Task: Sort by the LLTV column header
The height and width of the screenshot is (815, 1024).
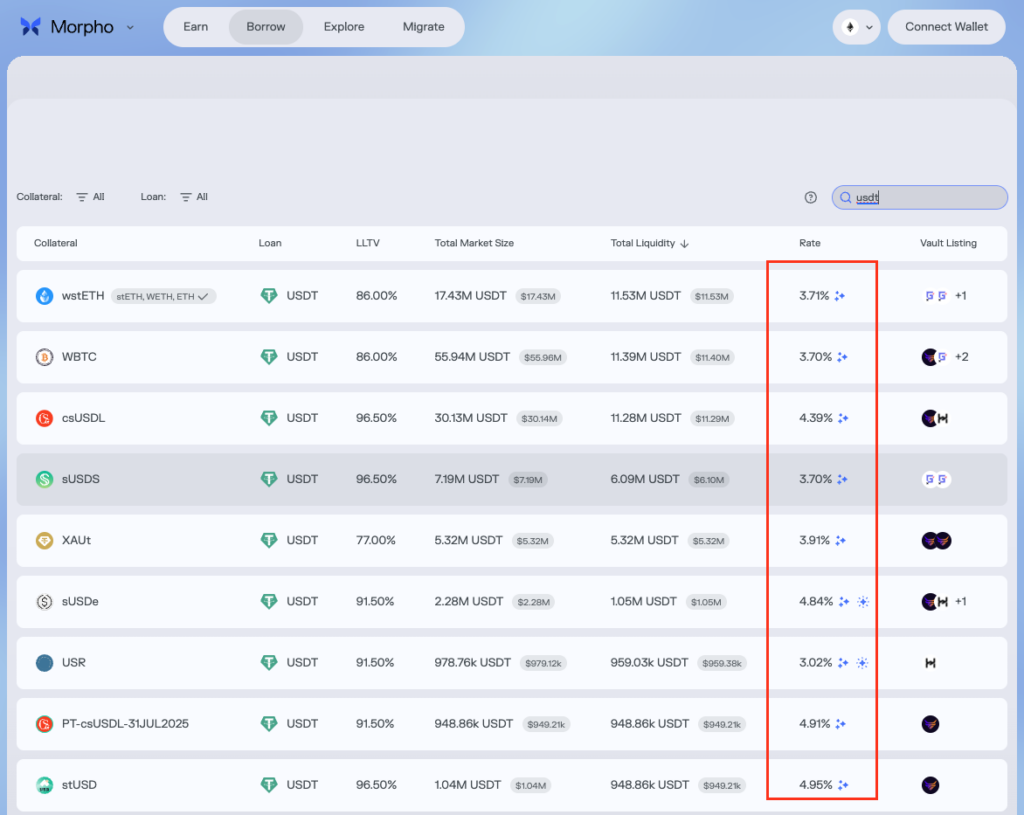Action: pyautogui.click(x=368, y=243)
